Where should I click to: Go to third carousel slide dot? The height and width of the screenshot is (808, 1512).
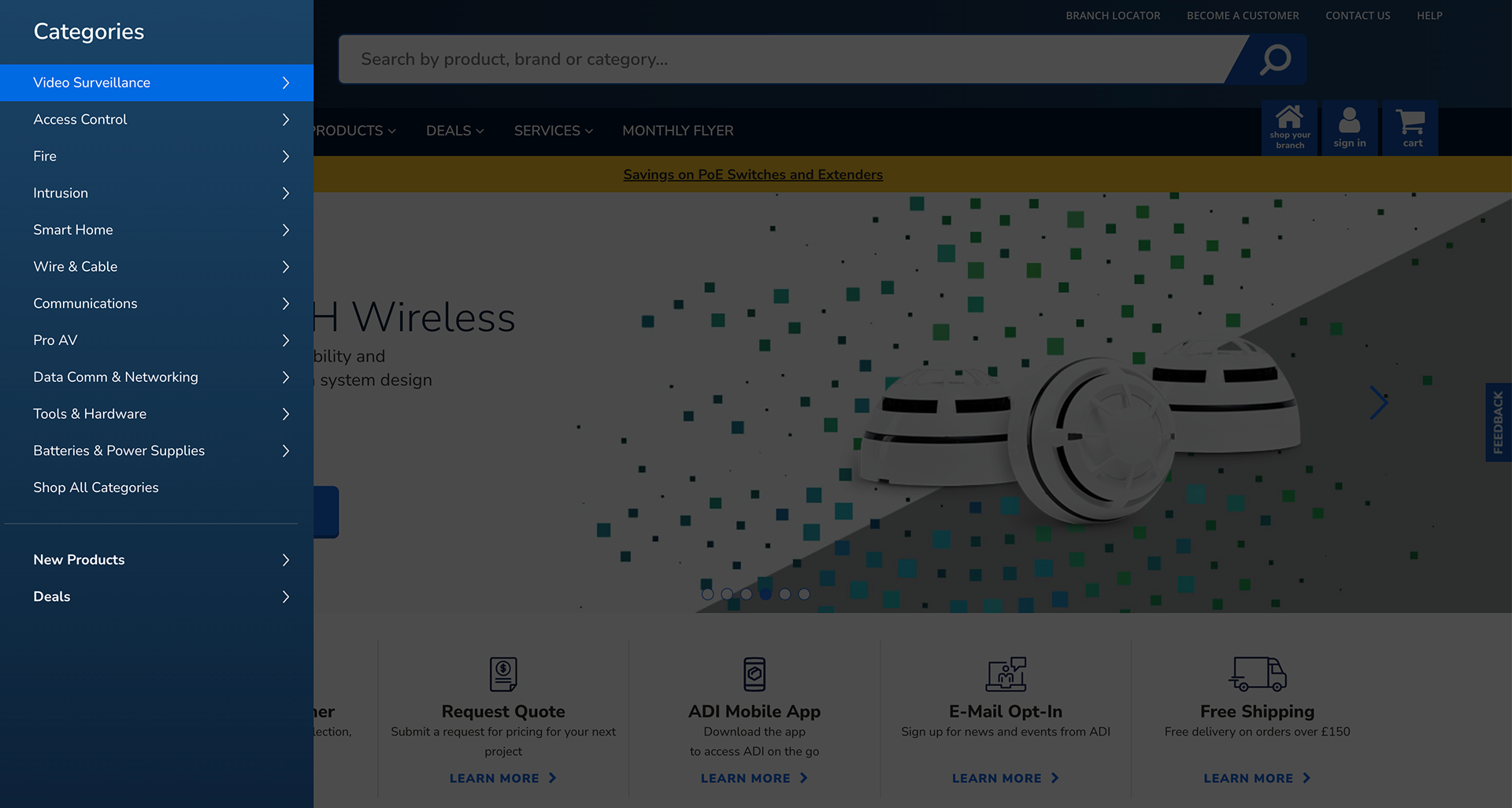[747, 595]
